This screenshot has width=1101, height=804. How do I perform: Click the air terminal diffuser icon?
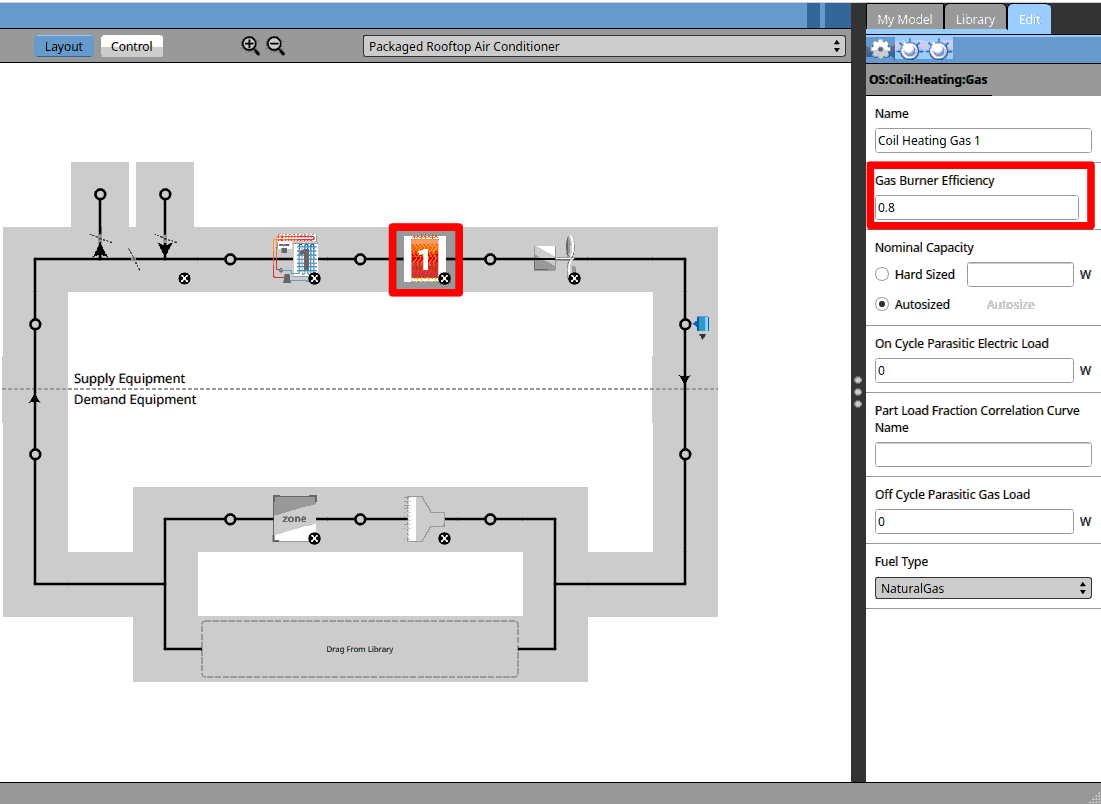[425, 518]
